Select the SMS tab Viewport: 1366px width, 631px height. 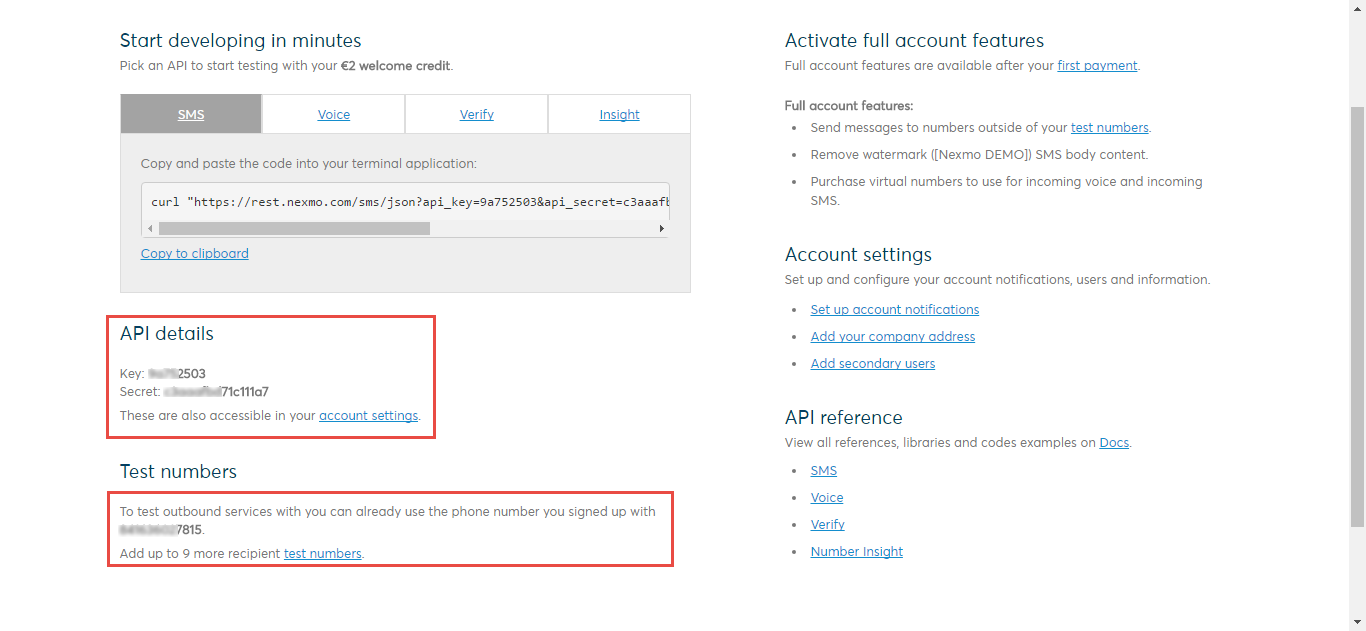pyautogui.click(x=191, y=114)
